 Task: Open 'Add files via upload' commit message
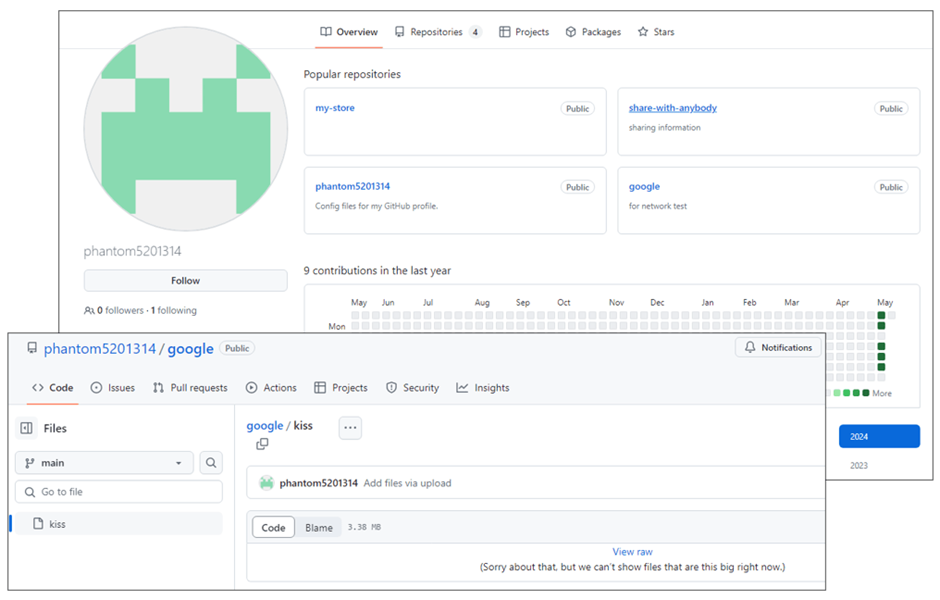click(407, 483)
